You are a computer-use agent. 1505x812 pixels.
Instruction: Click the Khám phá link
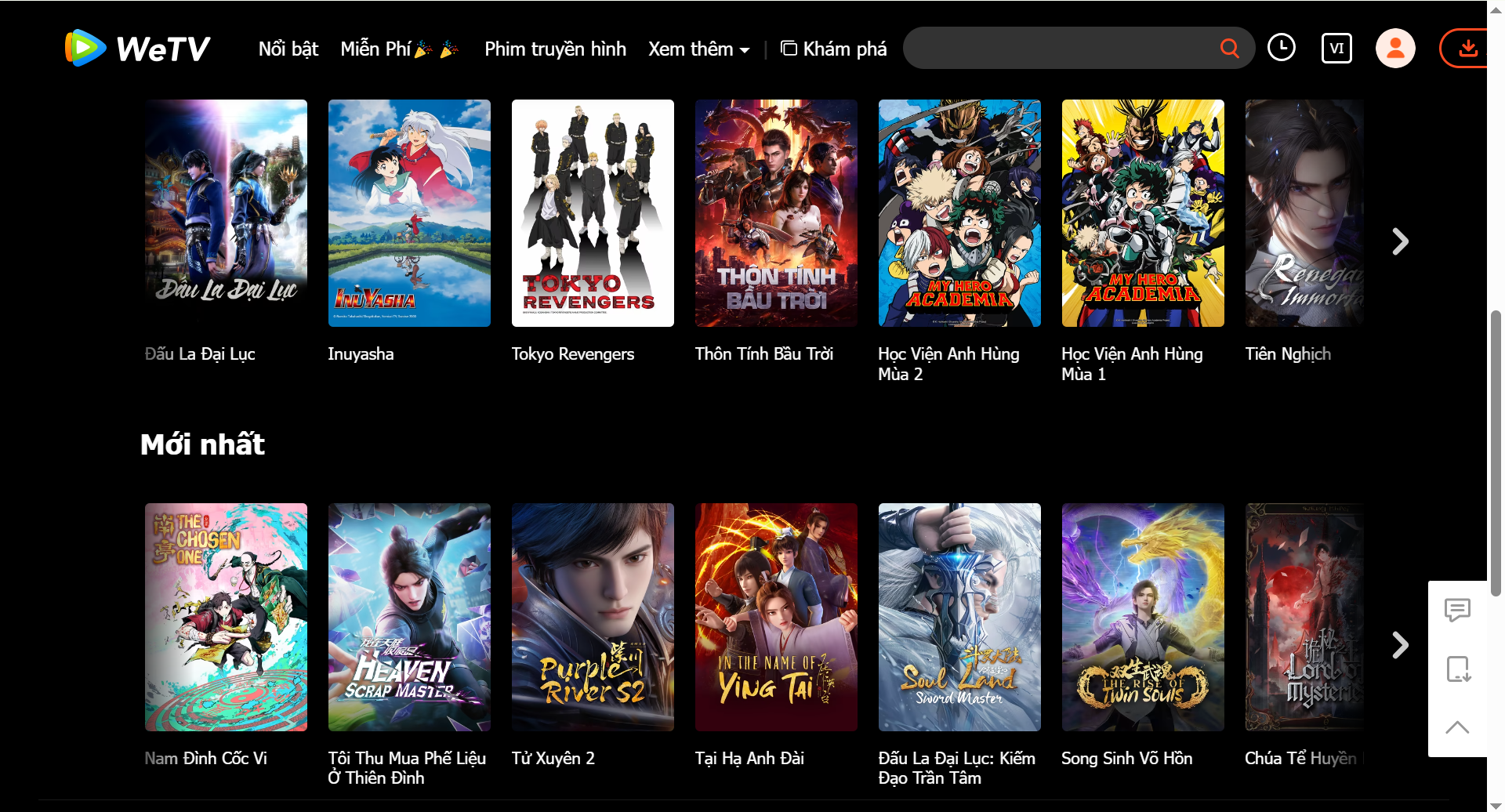pos(834,49)
